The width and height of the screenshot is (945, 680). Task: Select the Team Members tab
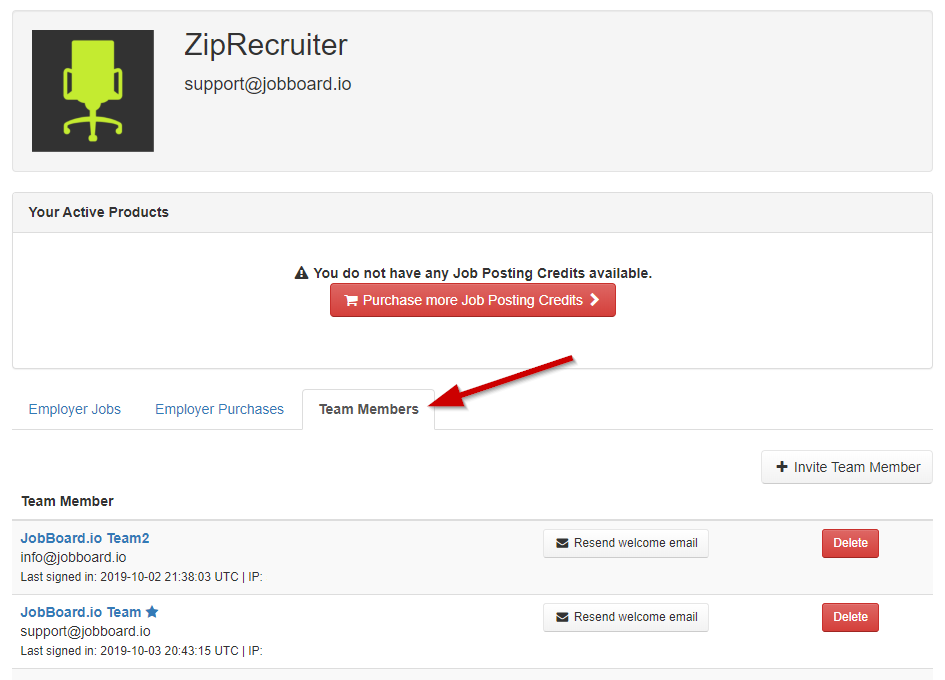pos(368,409)
